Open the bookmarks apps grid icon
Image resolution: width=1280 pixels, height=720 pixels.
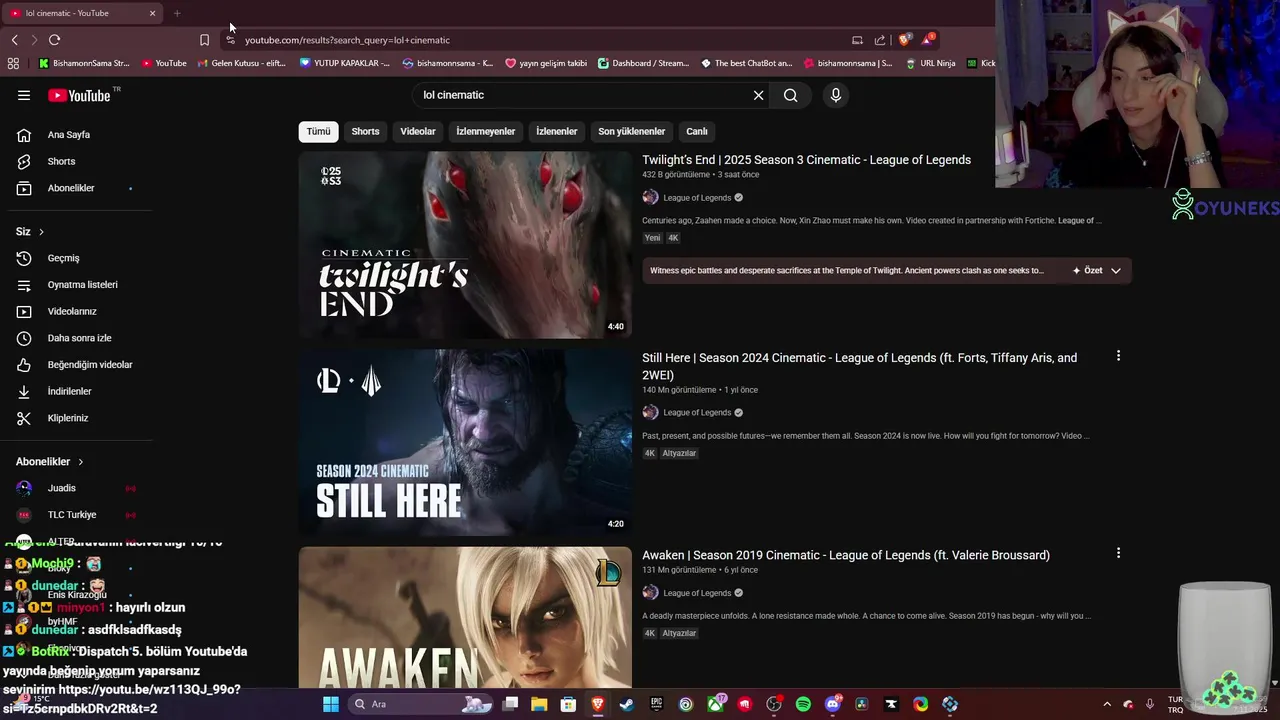[x=13, y=63]
